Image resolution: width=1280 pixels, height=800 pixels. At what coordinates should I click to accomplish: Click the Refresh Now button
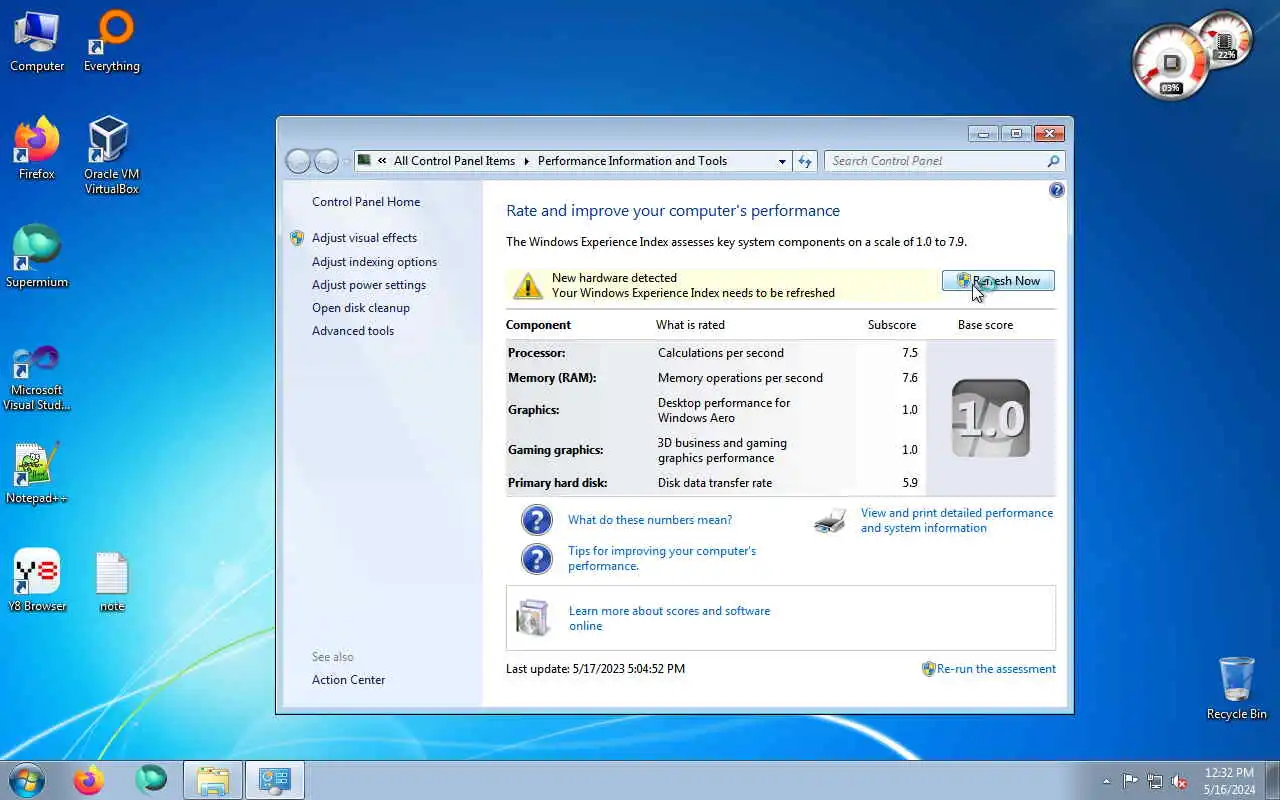pyautogui.click(x=998, y=281)
